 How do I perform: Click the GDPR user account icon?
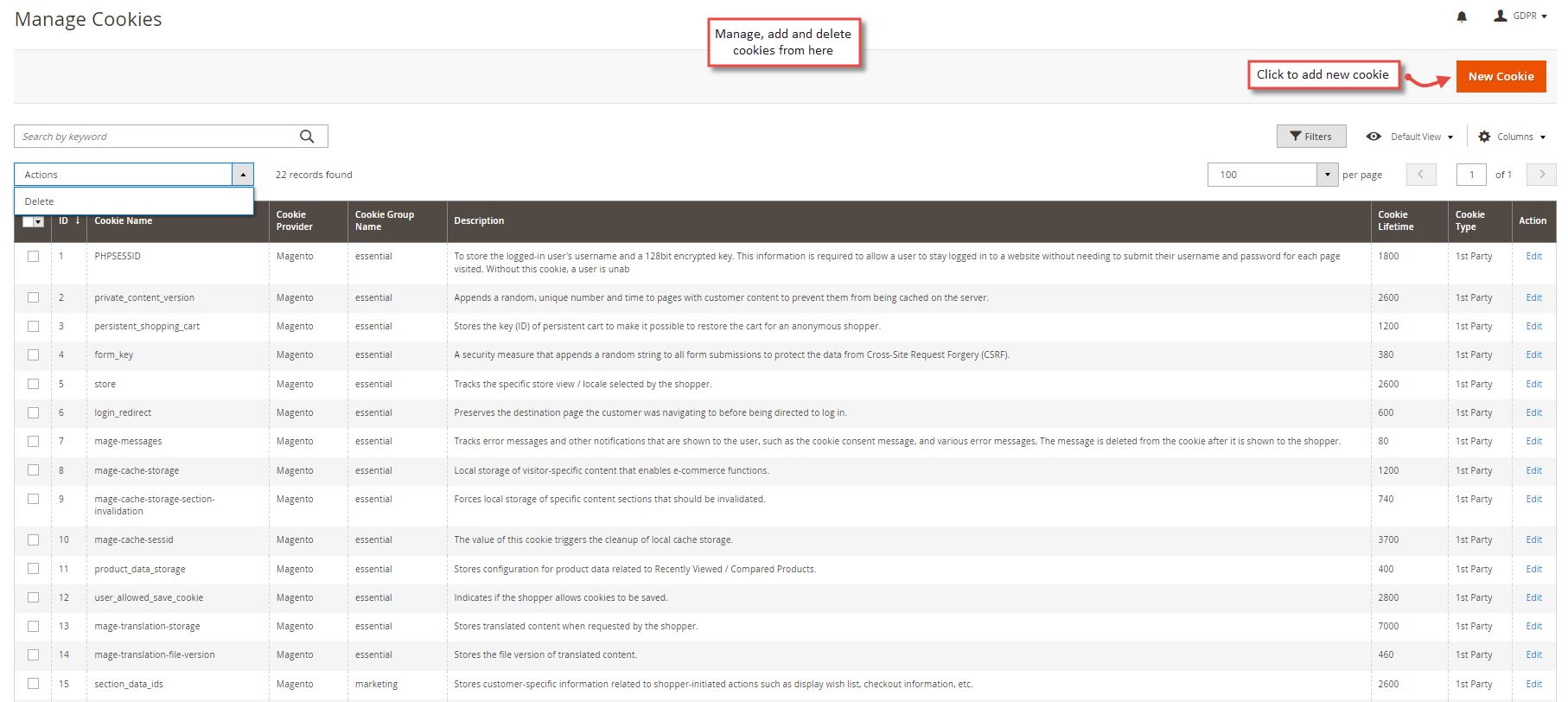point(1501,16)
